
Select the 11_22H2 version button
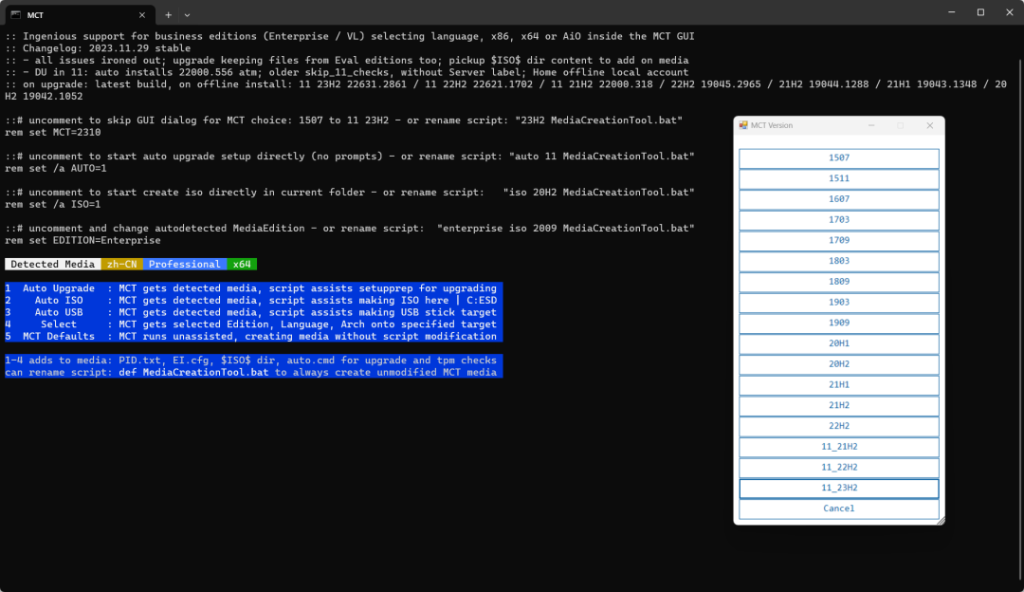pyautogui.click(x=839, y=467)
